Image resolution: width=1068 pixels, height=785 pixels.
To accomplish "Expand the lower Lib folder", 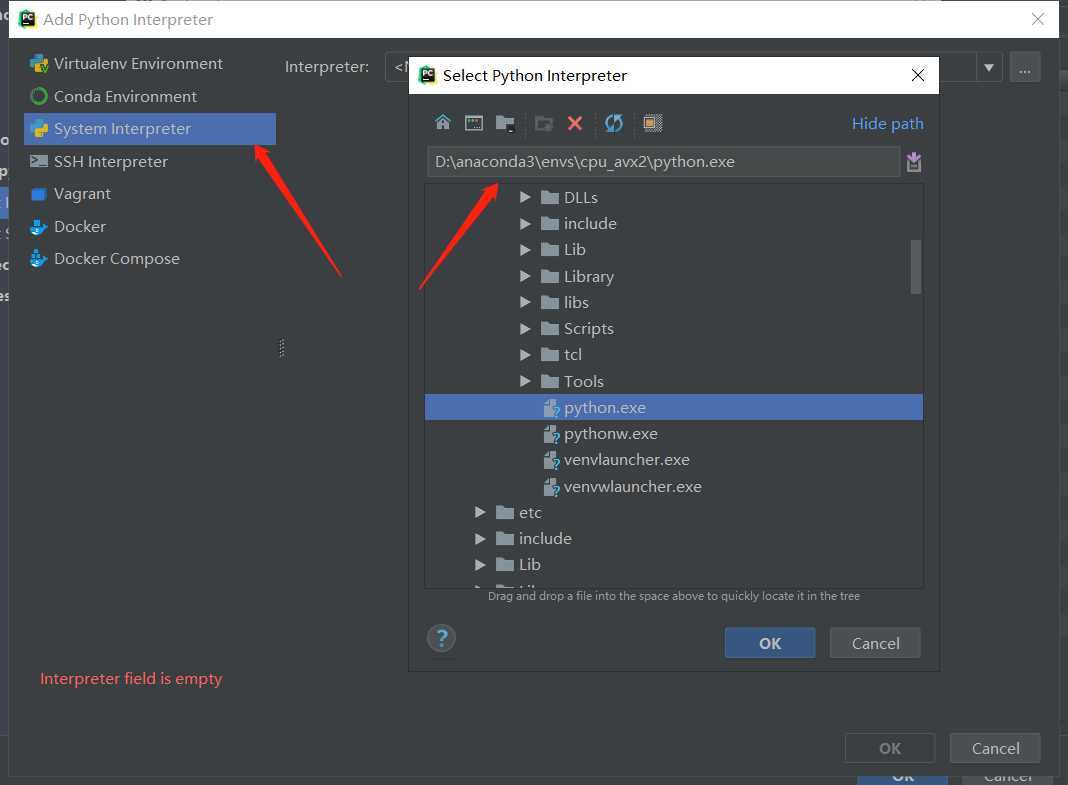I will click(x=480, y=564).
